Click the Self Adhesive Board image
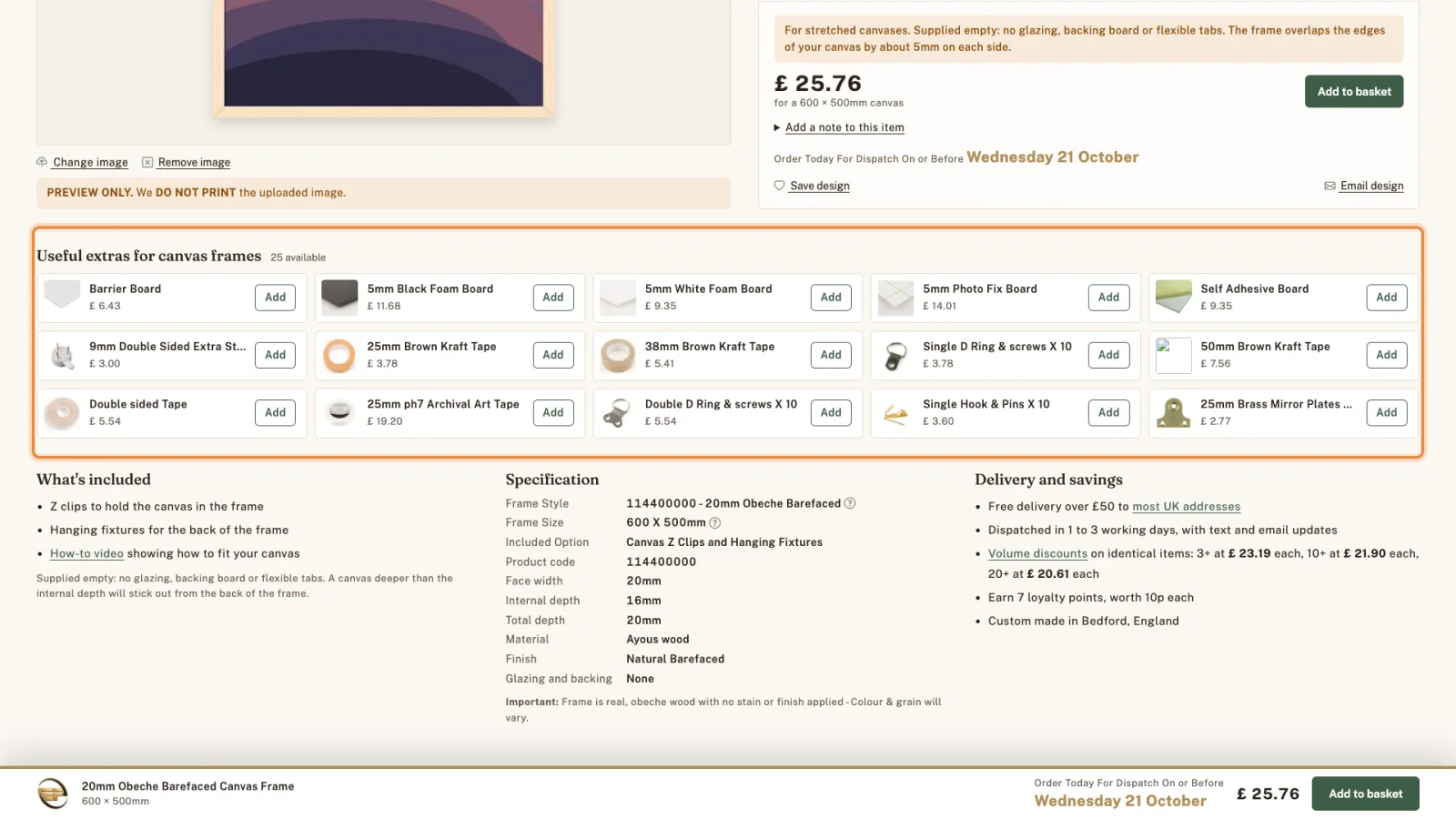Image resolution: width=1456 pixels, height=819 pixels. coord(1173,297)
